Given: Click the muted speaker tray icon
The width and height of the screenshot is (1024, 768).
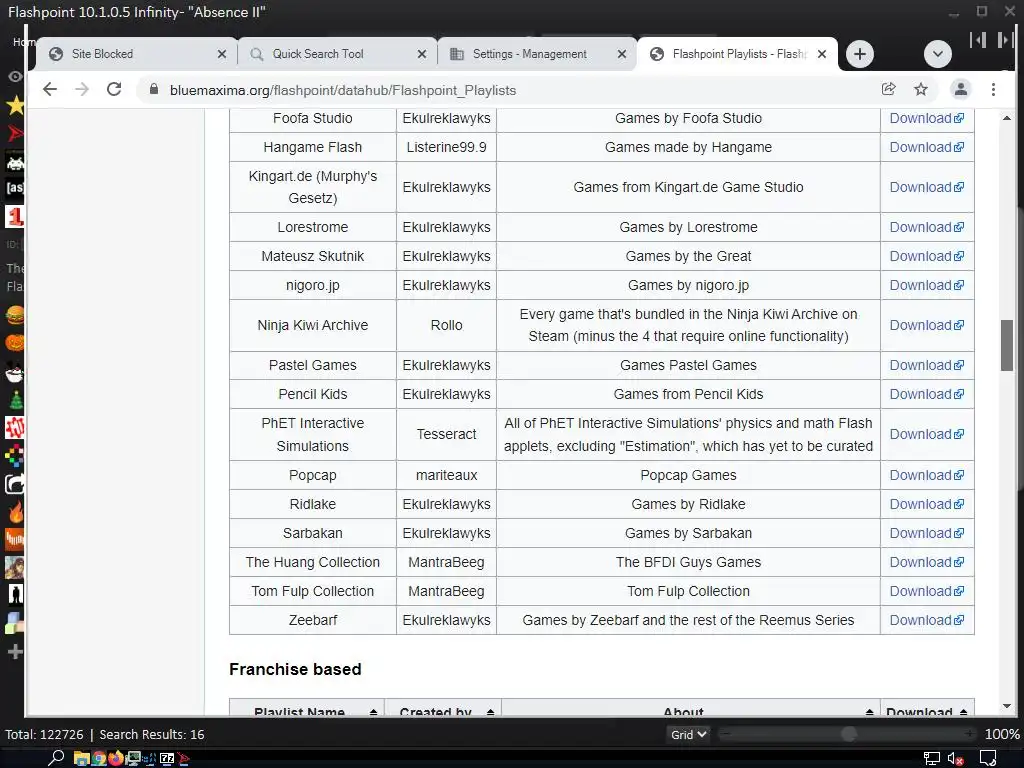Looking at the screenshot, I should tap(955, 759).
